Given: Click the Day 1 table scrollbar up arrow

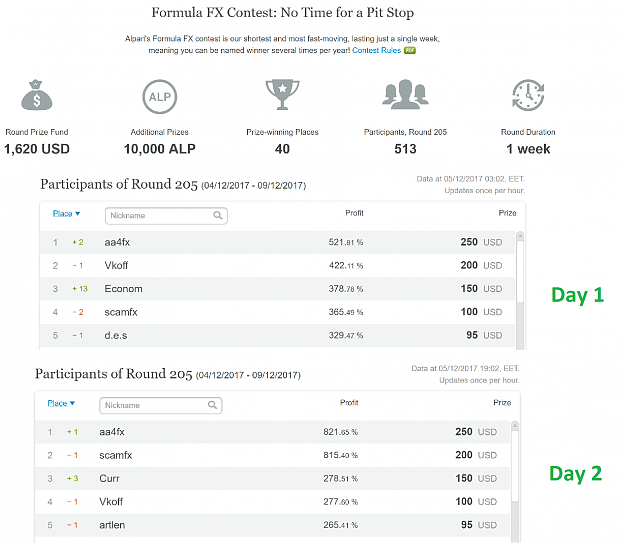Looking at the screenshot, I should tap(520, 236).
